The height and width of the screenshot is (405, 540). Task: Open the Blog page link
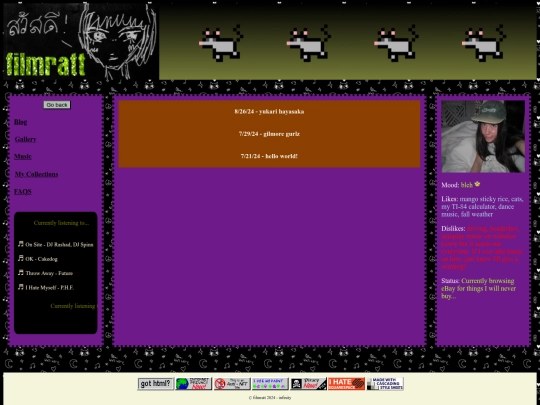pyautogui.click(x=20, y=122)
